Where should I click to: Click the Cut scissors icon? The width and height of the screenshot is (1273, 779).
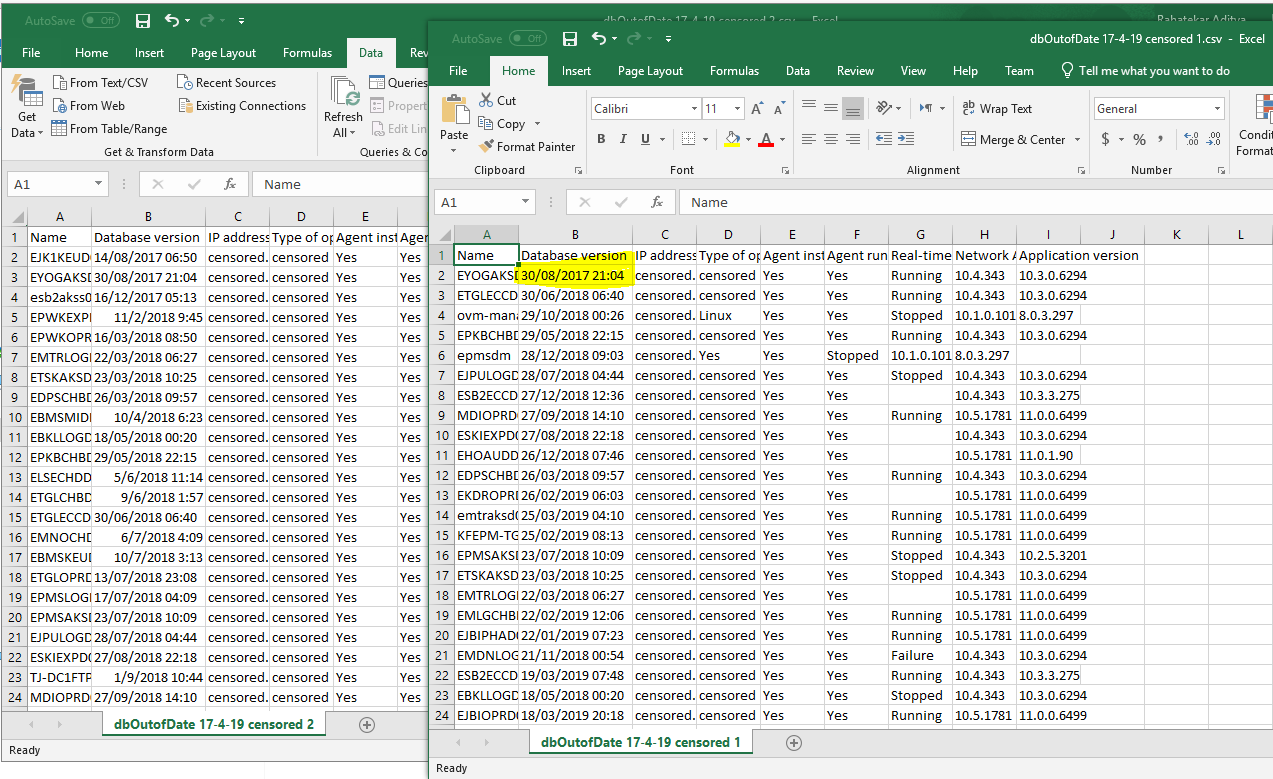486,100
